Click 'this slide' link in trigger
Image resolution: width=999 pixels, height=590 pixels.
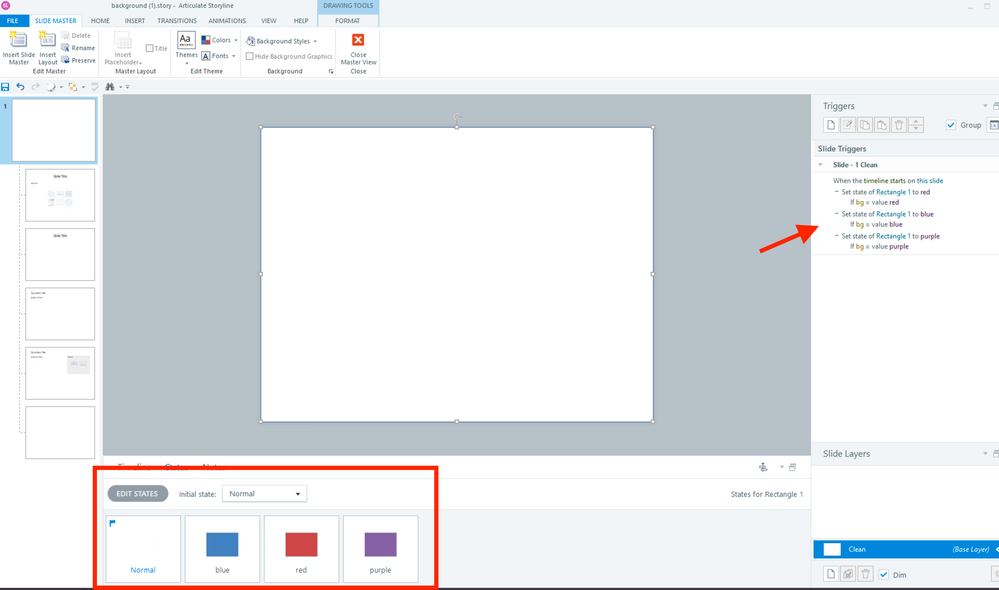[930, 181]
